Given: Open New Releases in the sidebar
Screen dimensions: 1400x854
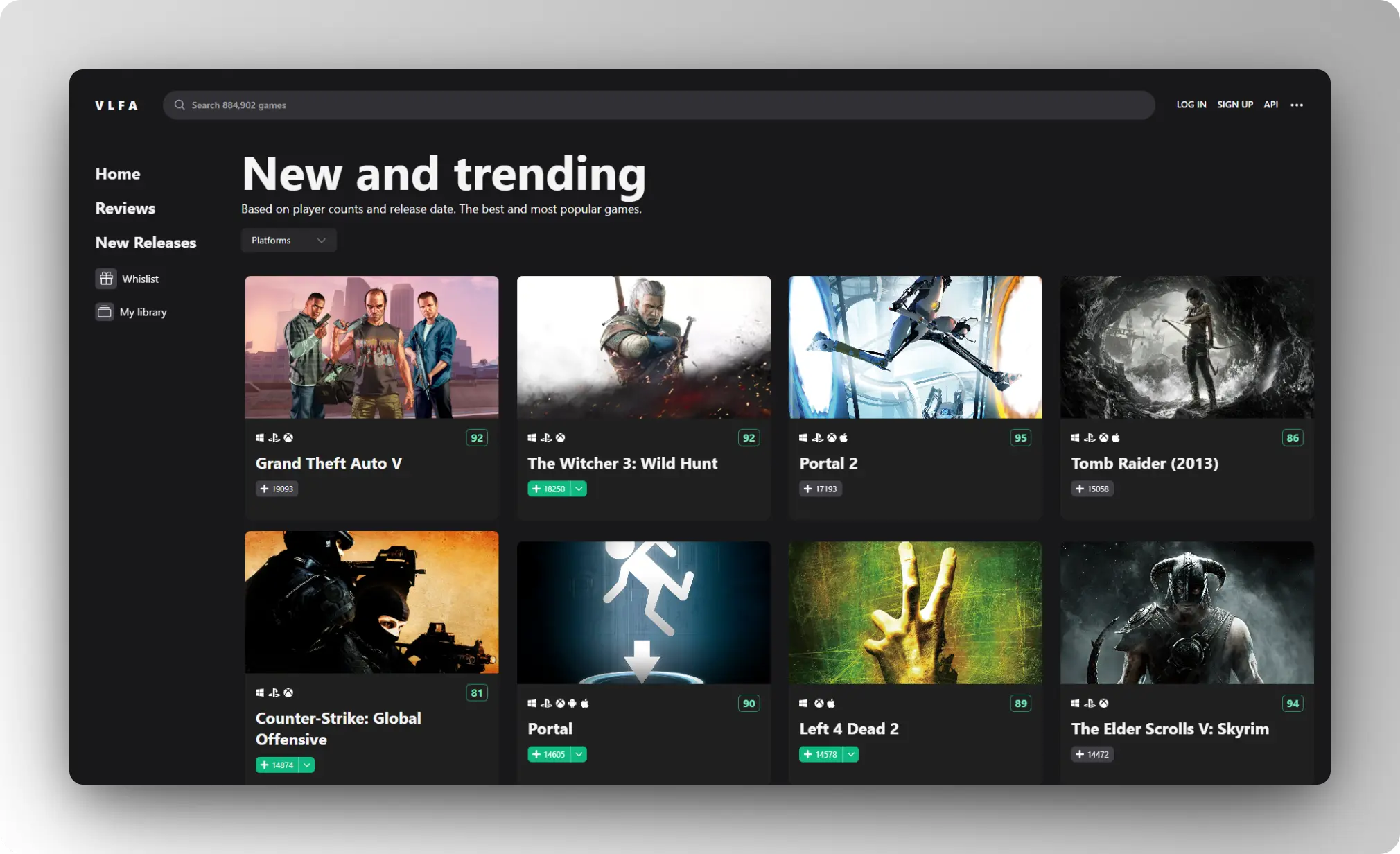Looking at the screenshot, I should 146,243.
